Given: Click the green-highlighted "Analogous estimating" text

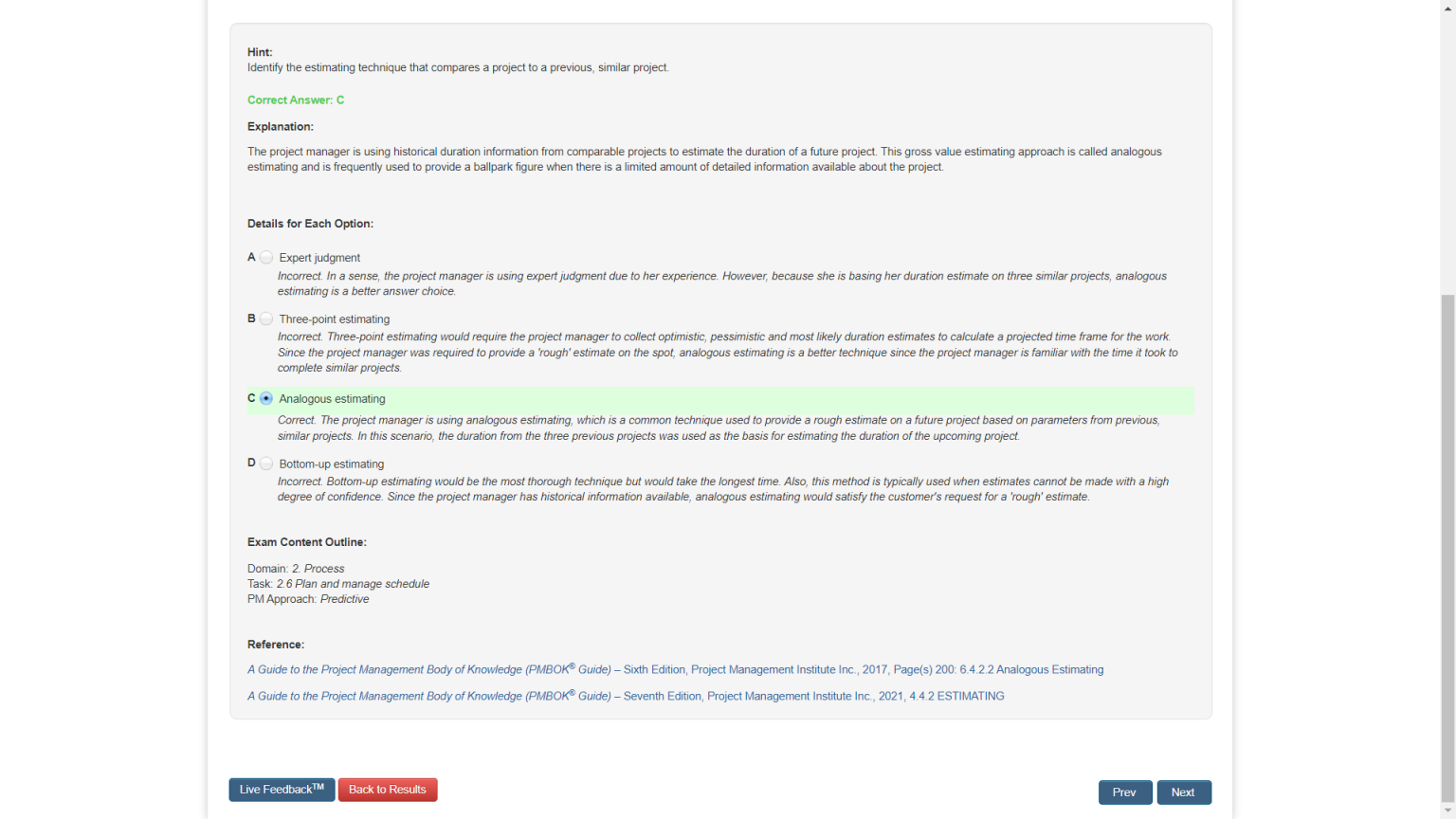Looking at the screenshot, I should tap(332, 399).
